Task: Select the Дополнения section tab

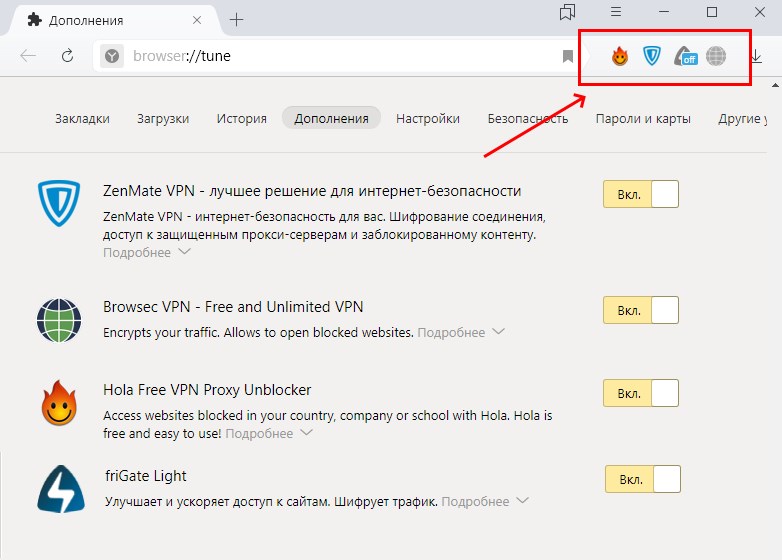Action: pos(331,118)
